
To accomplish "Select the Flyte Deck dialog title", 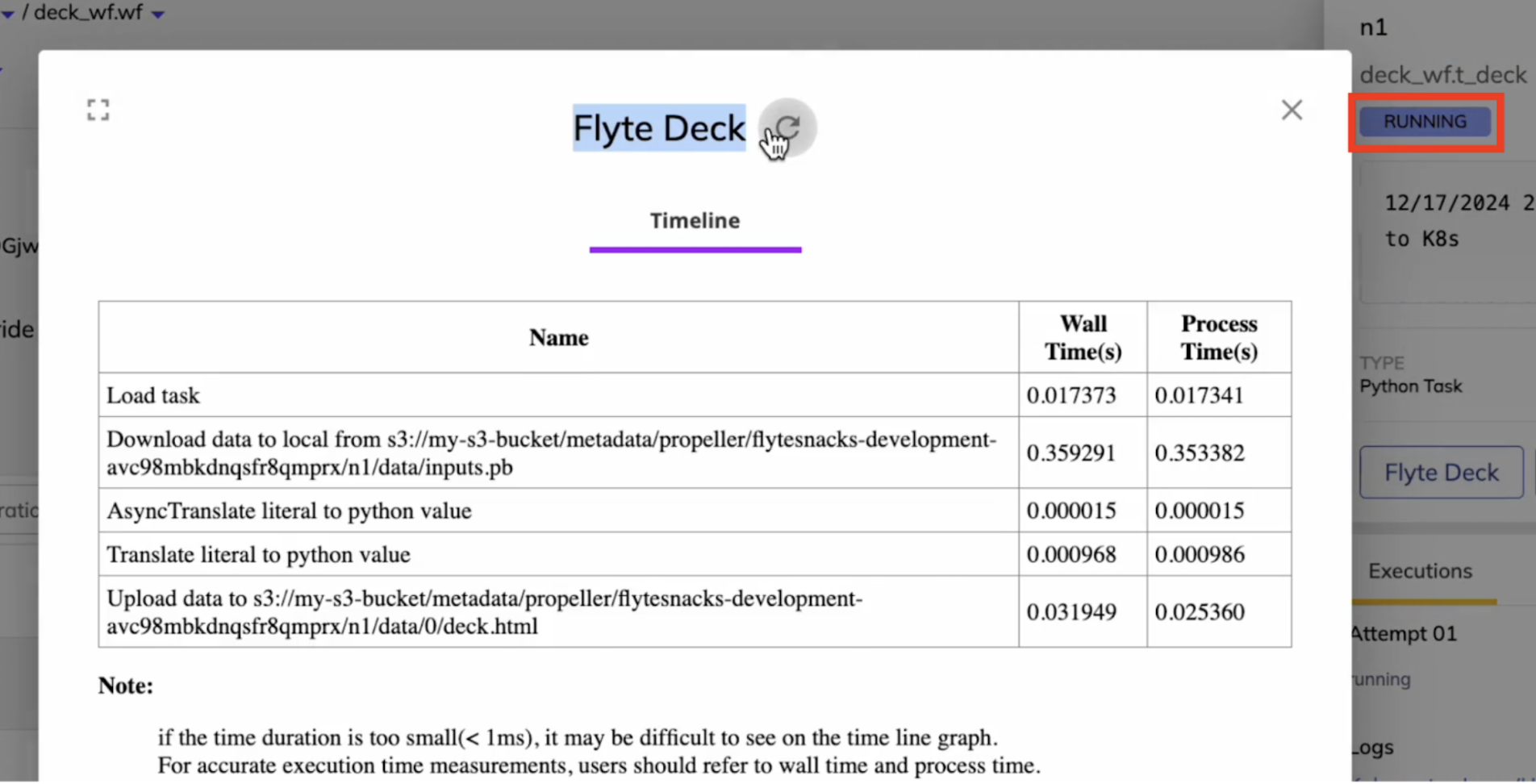I will point(659,128).
